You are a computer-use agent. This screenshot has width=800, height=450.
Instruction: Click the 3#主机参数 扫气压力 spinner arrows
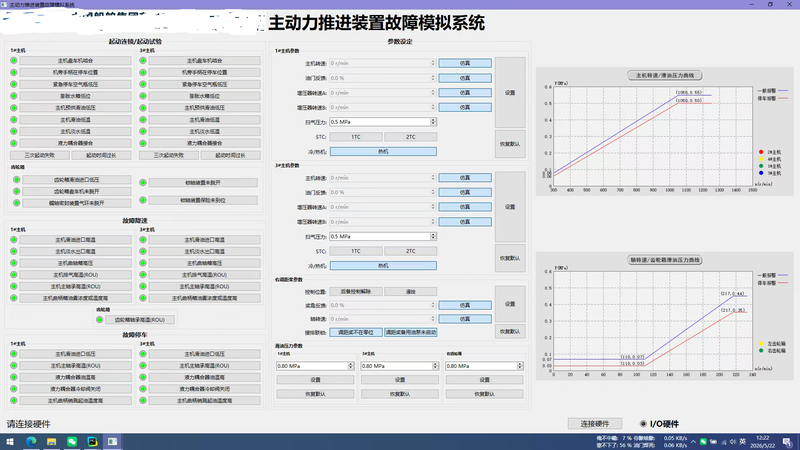433,237
